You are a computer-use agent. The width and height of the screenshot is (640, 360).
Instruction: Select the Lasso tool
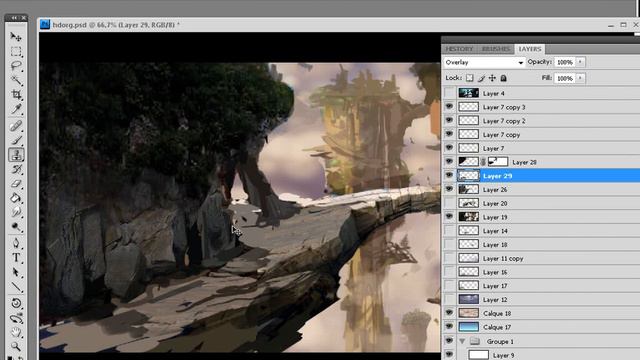click(x=16, y=66)
